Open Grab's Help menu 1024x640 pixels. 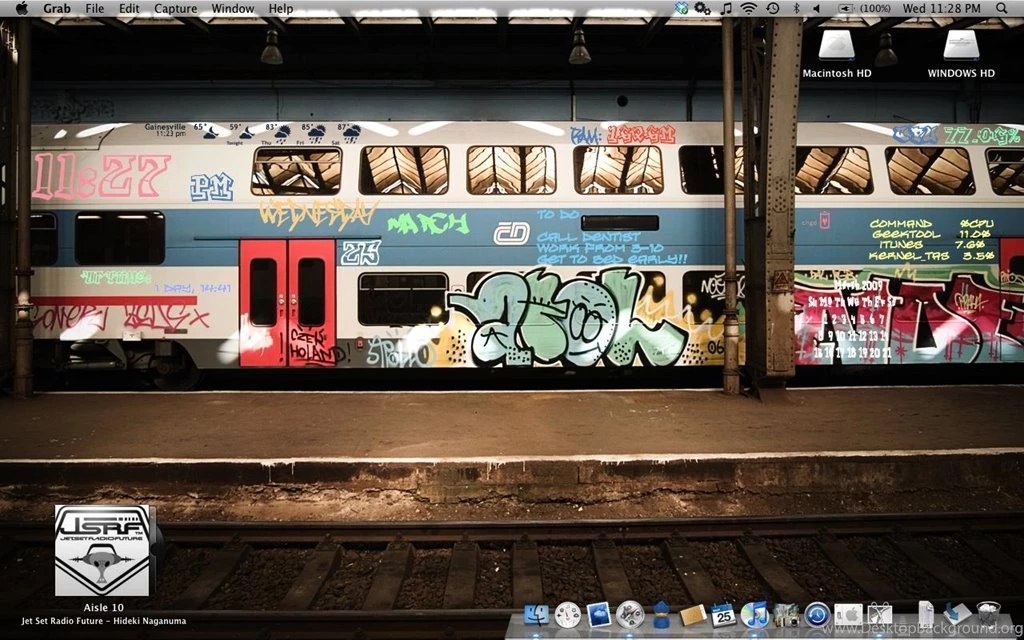pos(281,8)
